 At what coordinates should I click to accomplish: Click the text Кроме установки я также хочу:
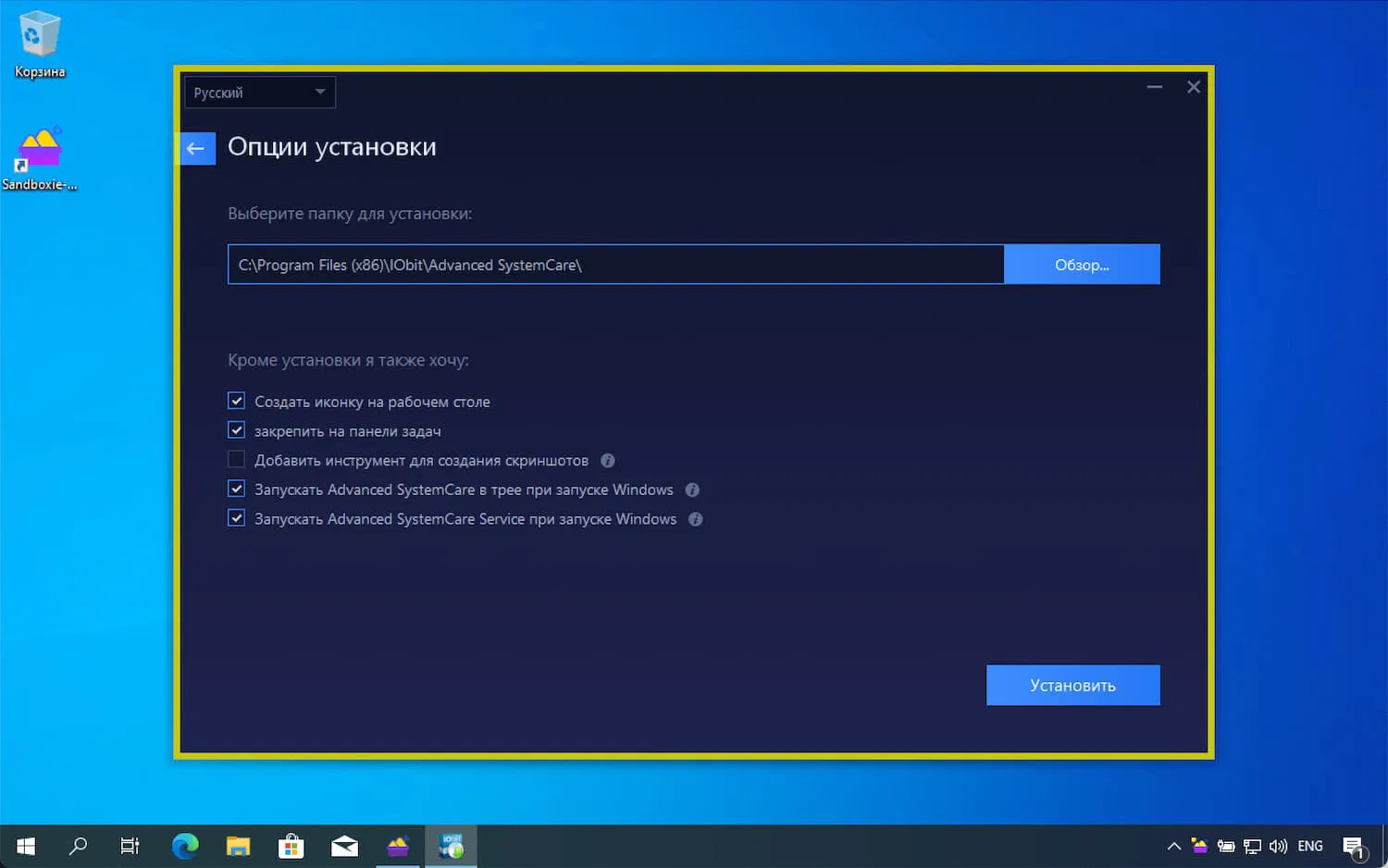click(348, 360)
